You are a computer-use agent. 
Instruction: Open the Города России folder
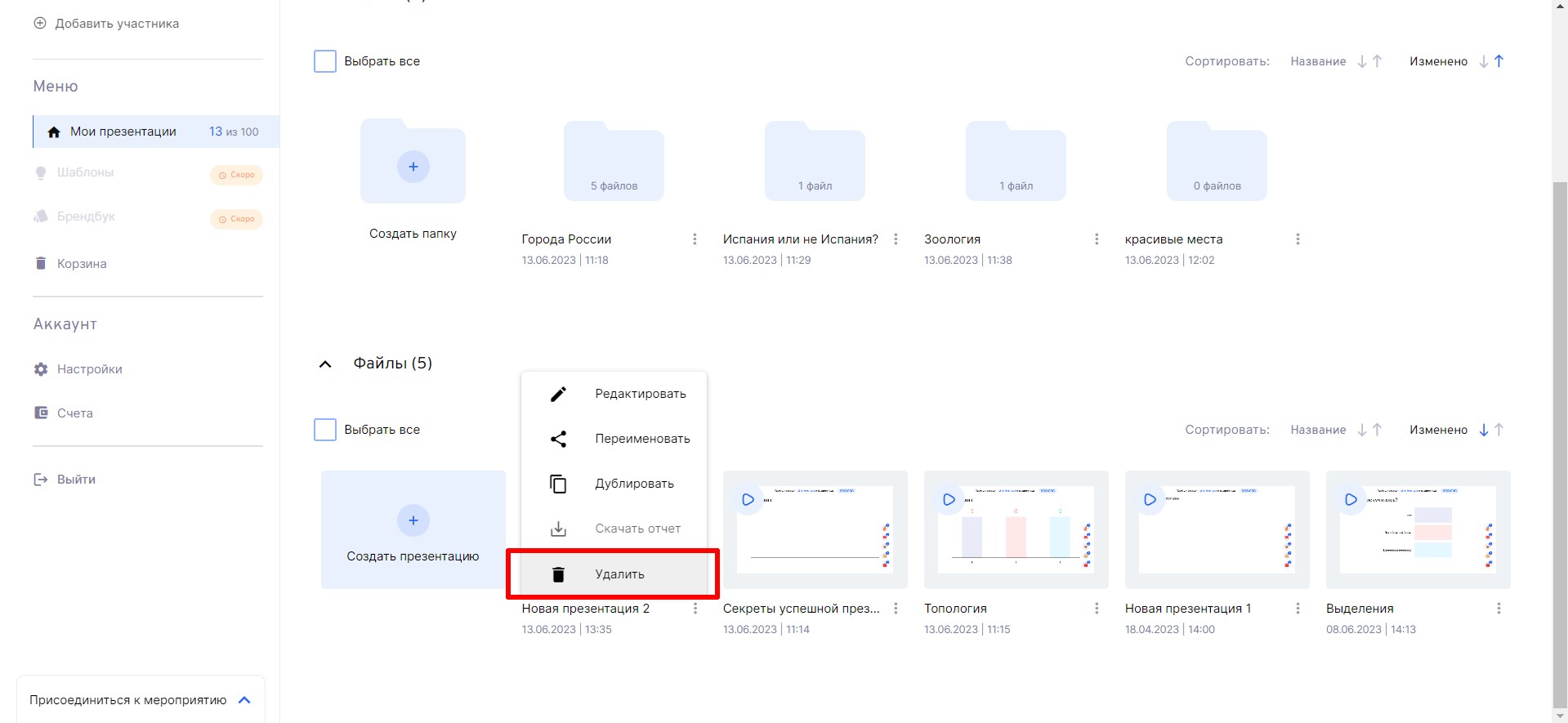tap(614, 162)
